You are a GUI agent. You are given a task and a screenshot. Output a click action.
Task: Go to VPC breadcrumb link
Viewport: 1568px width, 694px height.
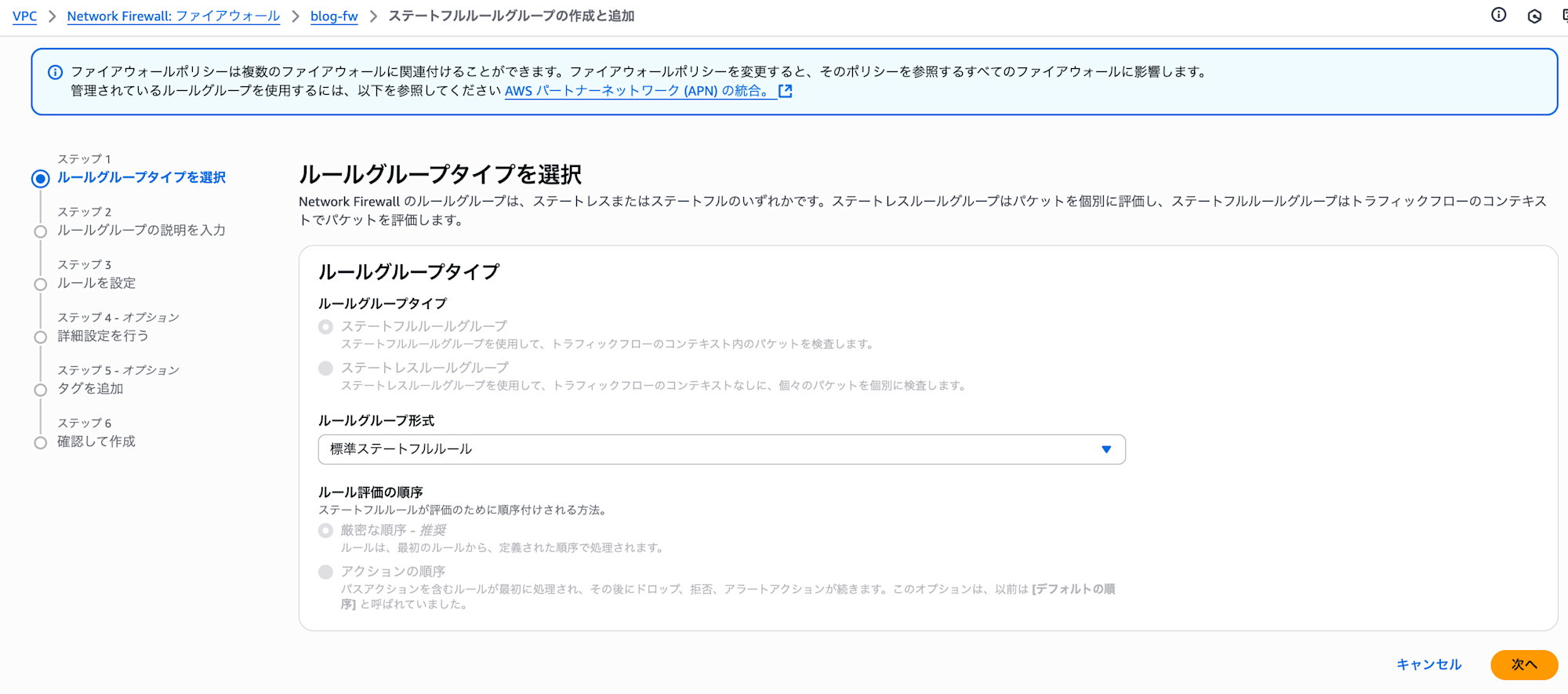24,16
